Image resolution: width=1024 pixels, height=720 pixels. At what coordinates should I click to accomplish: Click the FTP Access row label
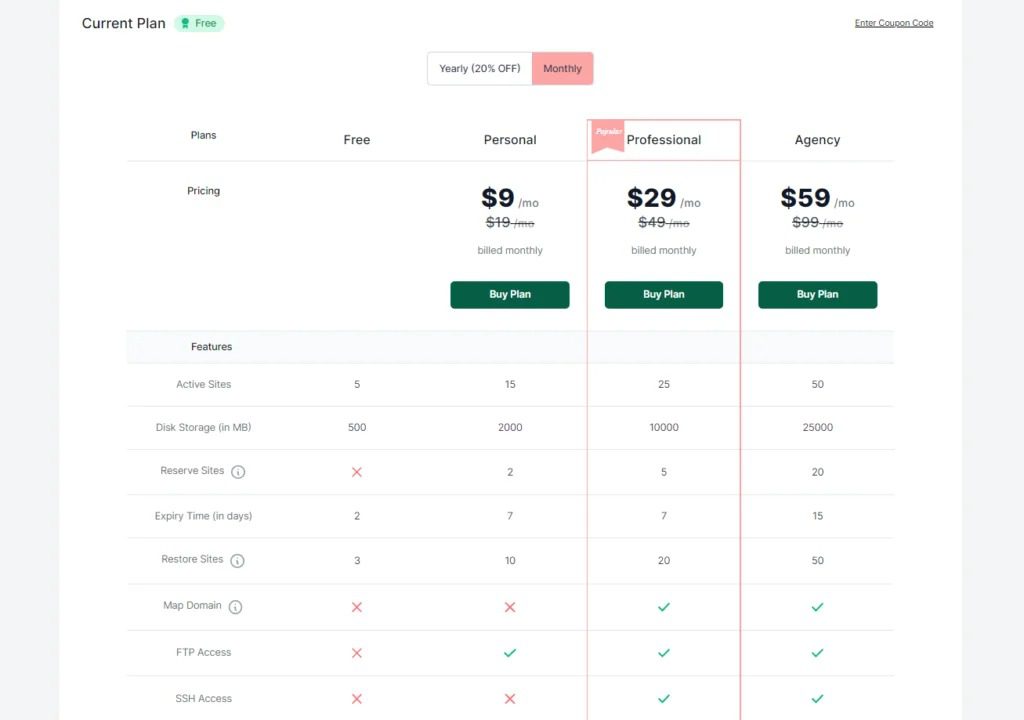pyautogui.click(x=204, y=652)
